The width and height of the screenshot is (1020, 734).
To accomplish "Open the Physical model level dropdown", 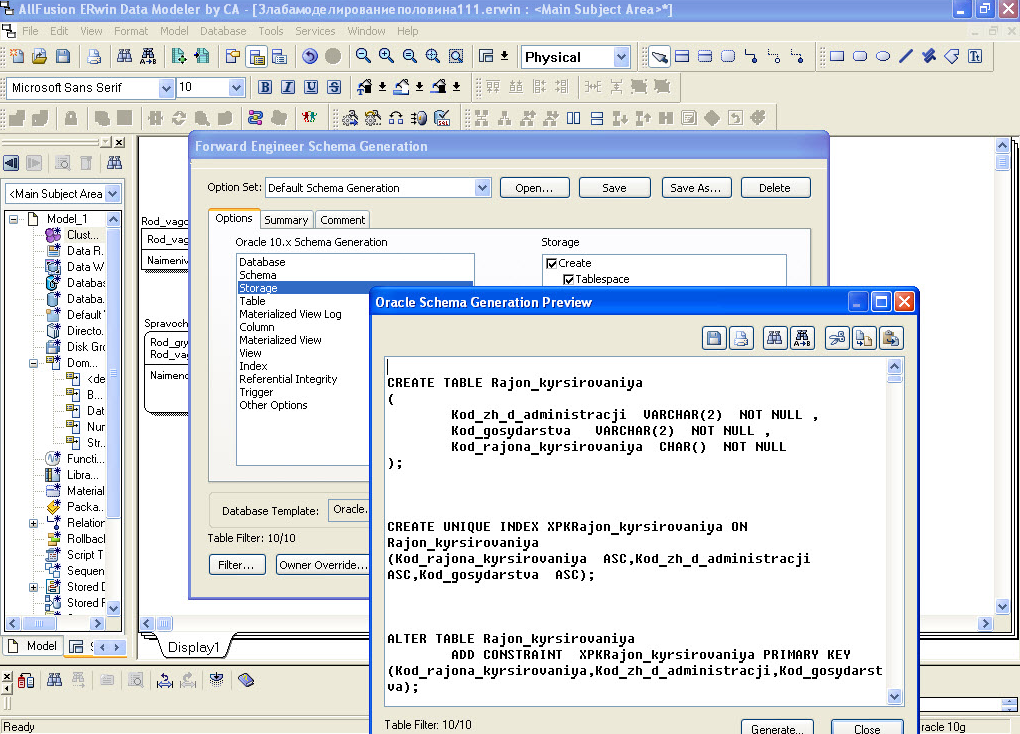I will pos(621,57).
